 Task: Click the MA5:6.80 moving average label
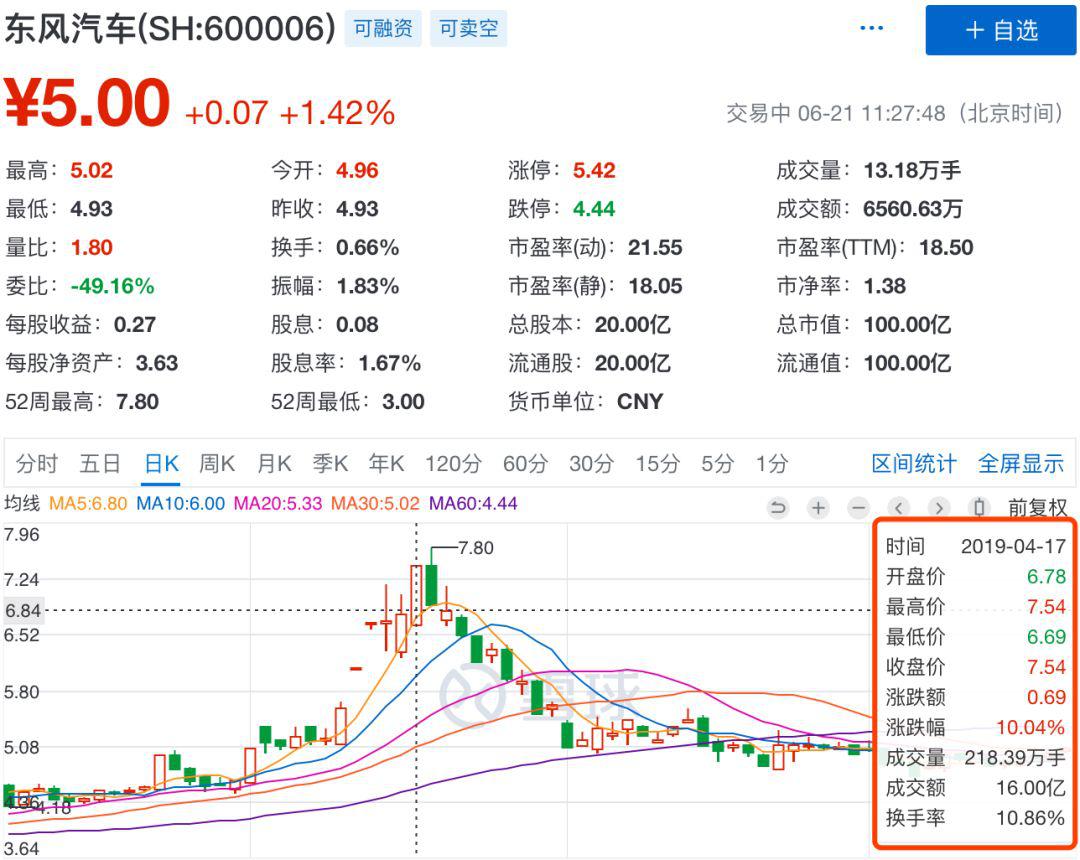coord(88,504)
